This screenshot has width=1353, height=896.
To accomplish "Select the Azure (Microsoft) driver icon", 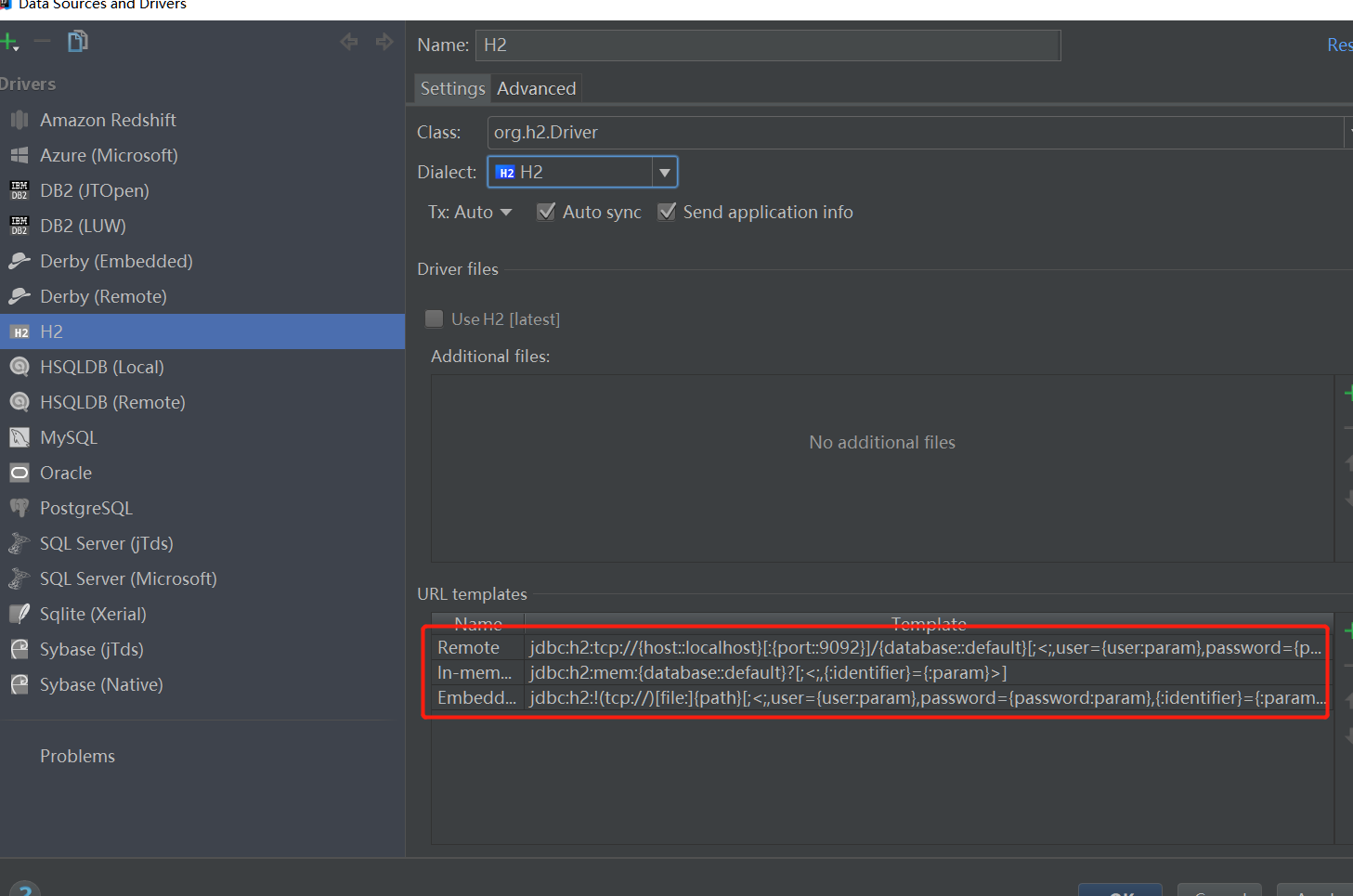I will click(20, 155).
